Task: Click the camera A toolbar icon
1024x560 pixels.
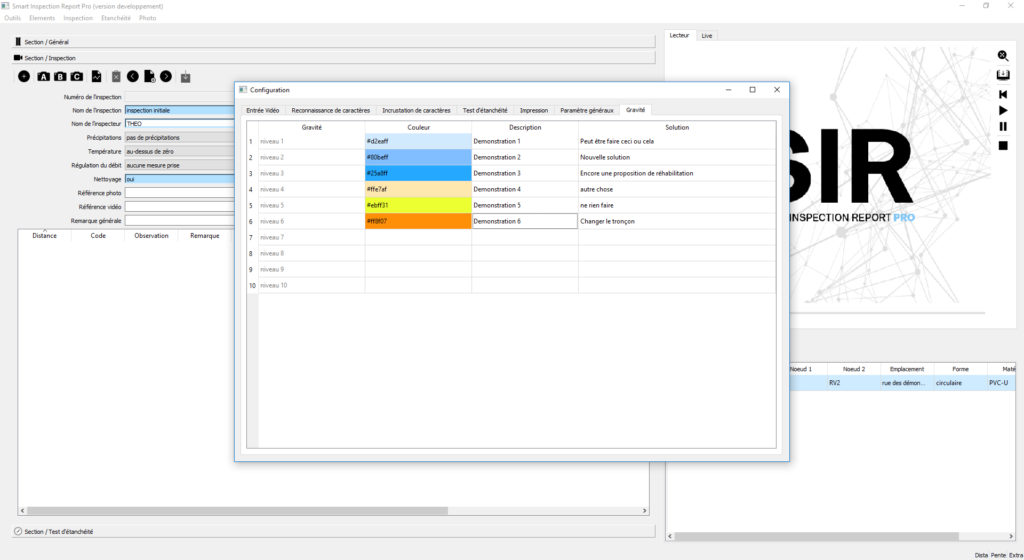Action: [x=43, y=76]
